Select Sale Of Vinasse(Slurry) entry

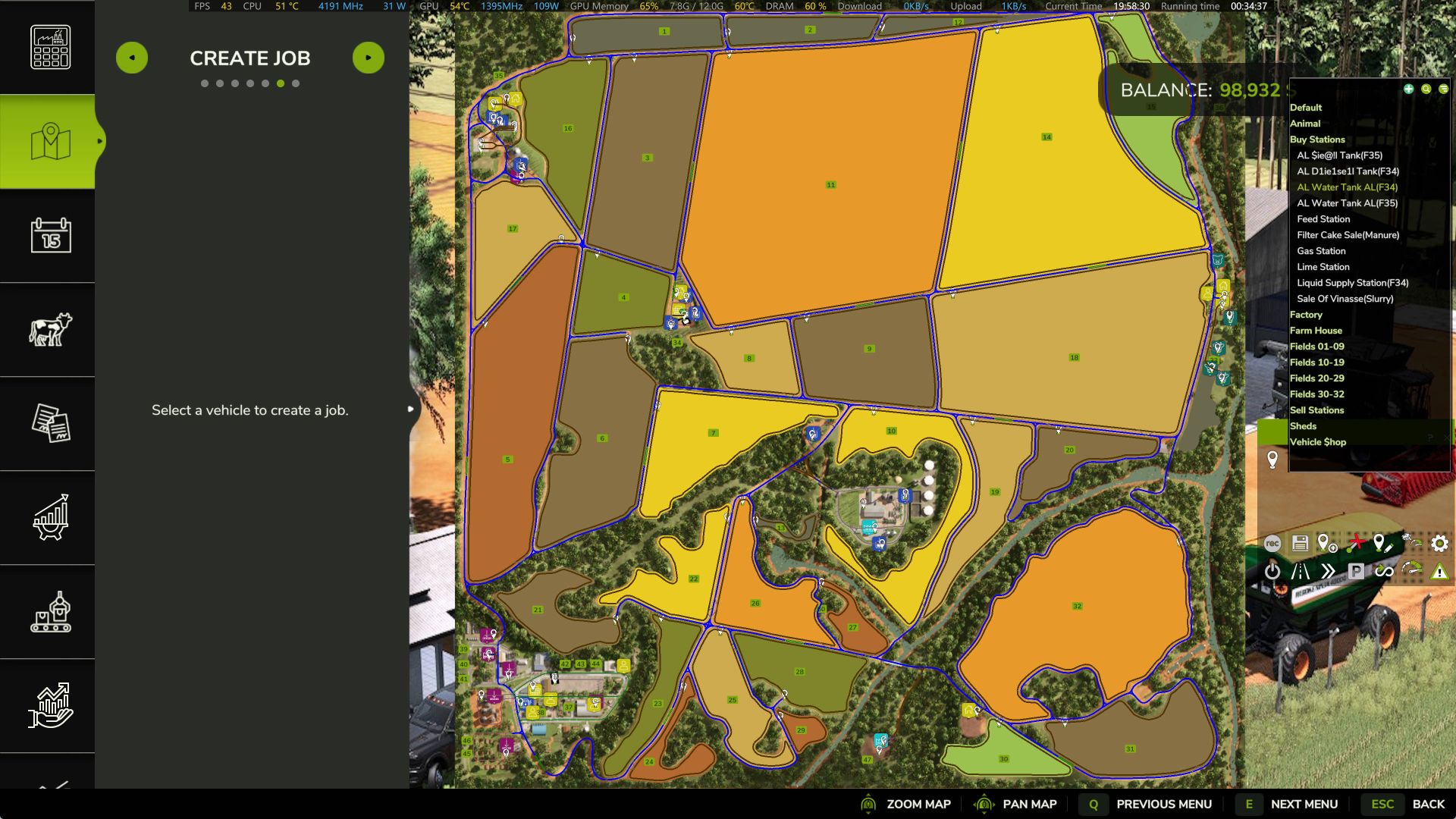[1345, 299]
